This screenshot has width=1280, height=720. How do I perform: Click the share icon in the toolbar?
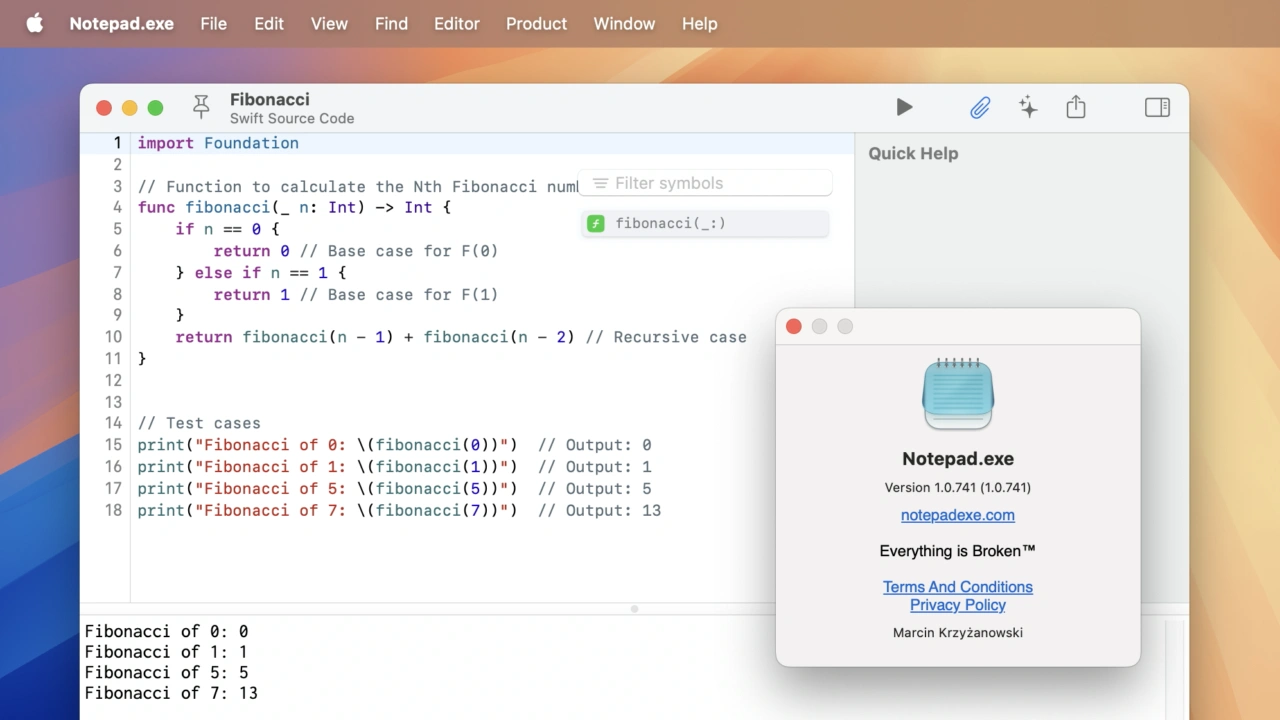(x=1076, y=107)
